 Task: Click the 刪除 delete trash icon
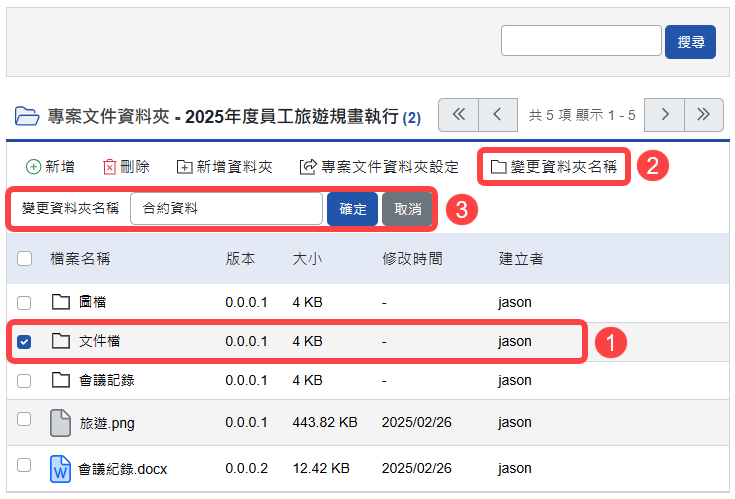pos(110,167)
